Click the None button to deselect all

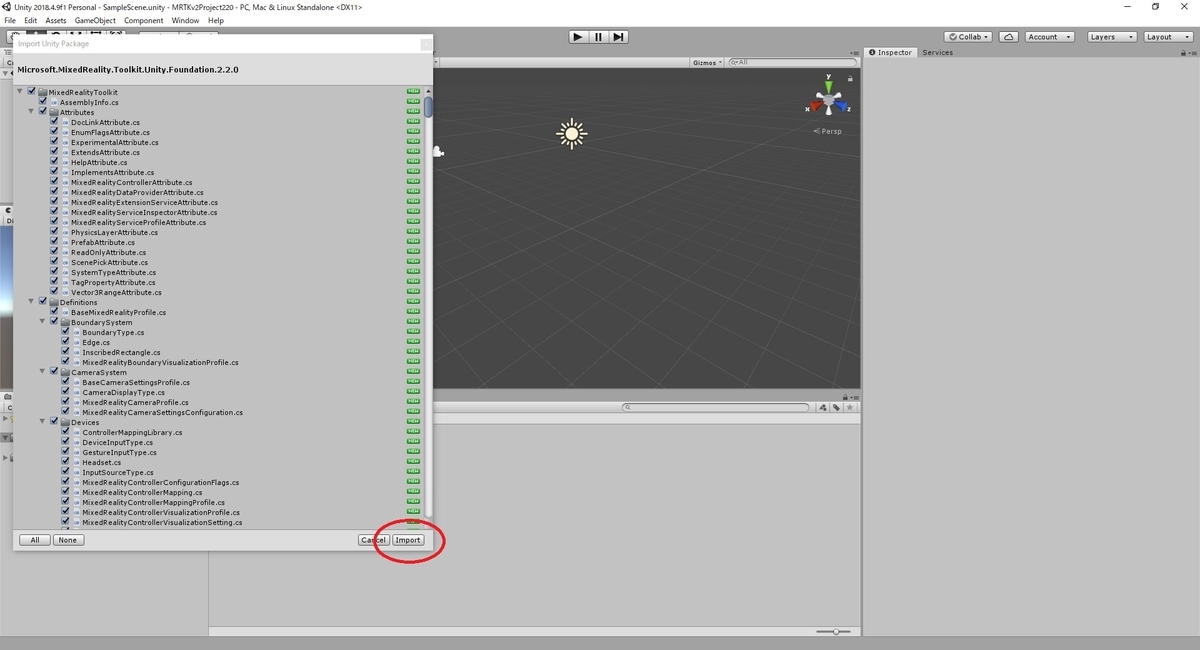(68, 540)
